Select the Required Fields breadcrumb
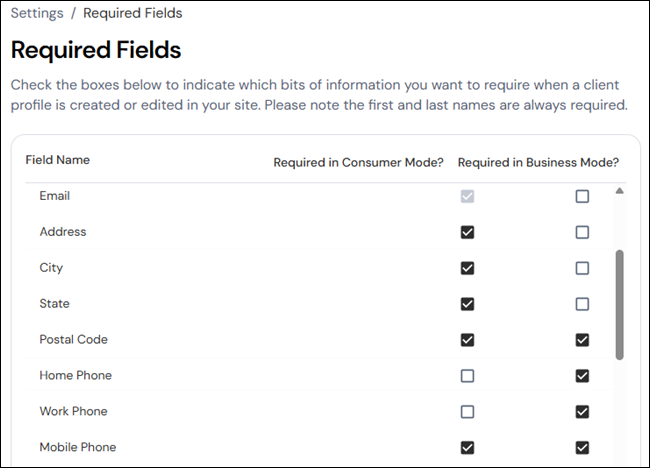This screenshot has width=650, height=468. [133, 13]
